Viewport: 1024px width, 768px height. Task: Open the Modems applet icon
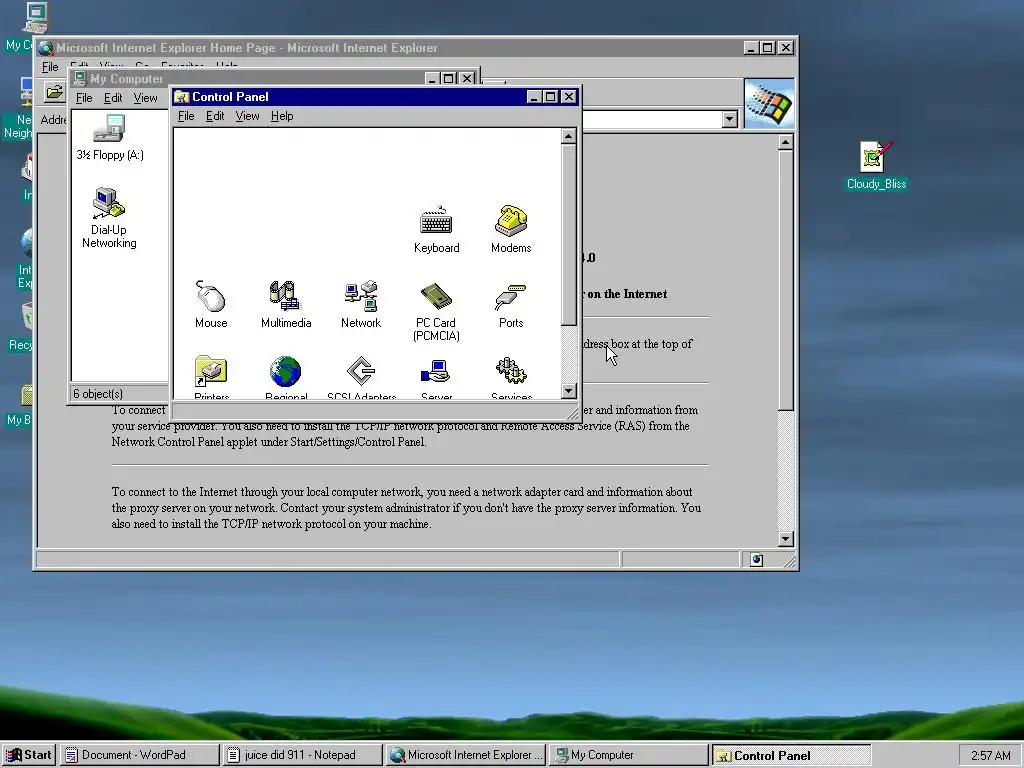[511, 230]
